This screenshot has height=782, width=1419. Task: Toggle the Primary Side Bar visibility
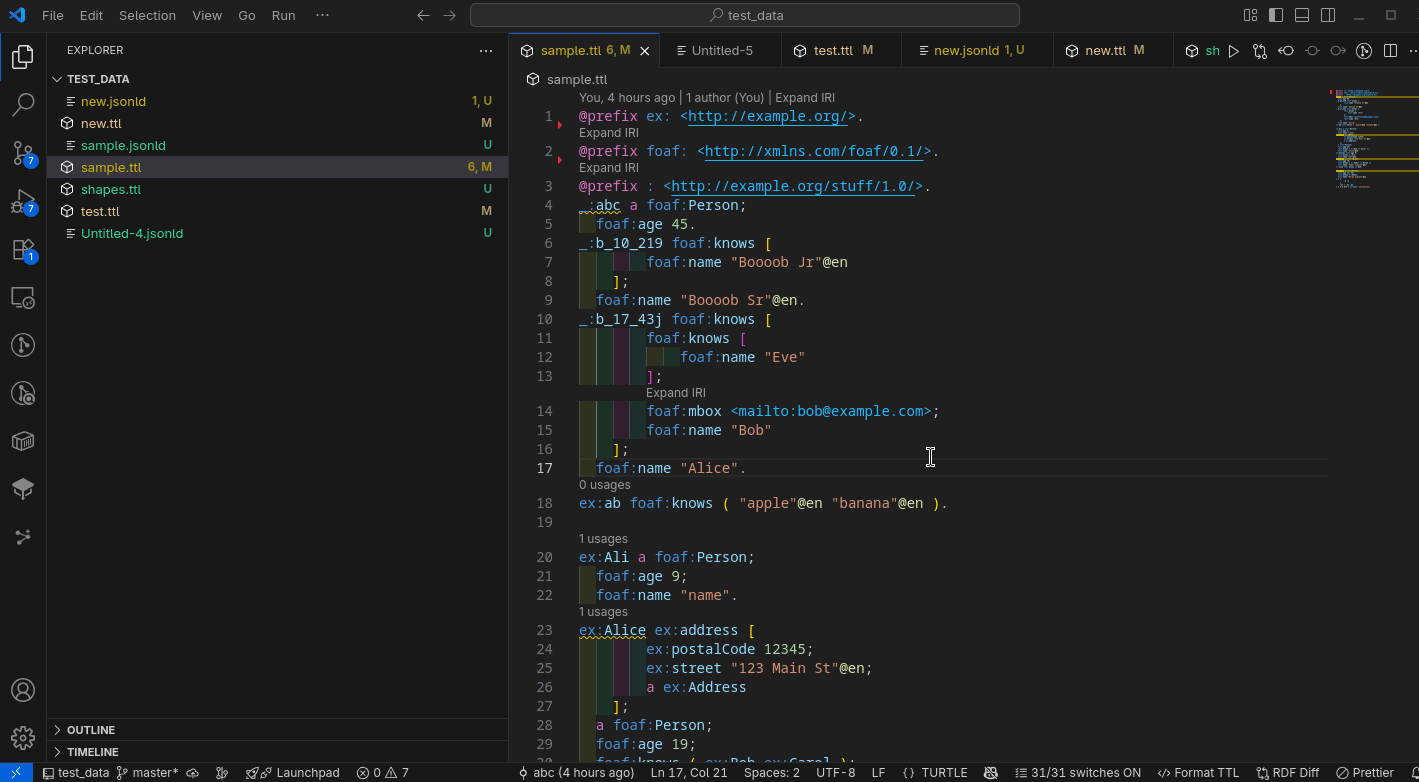click(x=1276, y=15)
